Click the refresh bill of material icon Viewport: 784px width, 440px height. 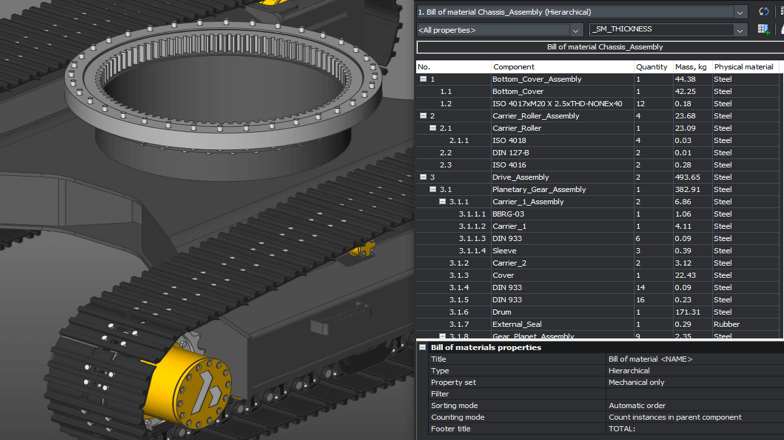(764, 12)
